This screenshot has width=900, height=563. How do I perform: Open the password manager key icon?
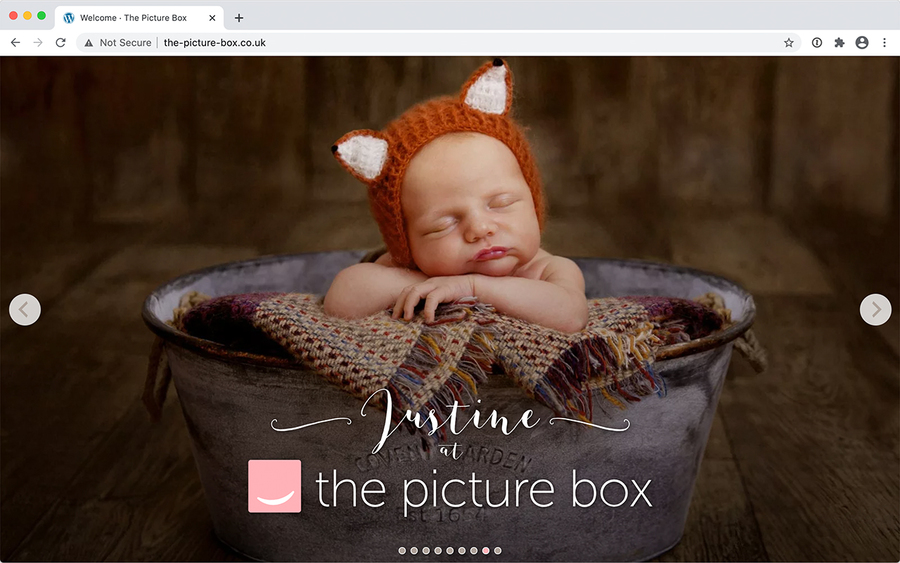point(817,42)
